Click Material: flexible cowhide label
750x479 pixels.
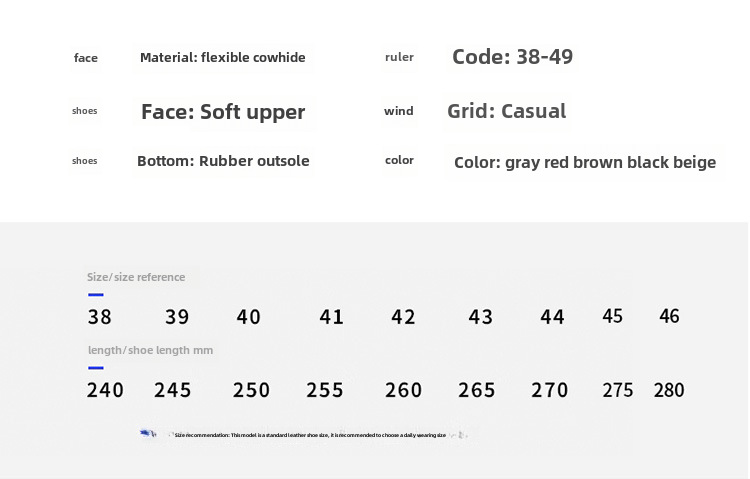pyautogui.click(x=223, y=57)
